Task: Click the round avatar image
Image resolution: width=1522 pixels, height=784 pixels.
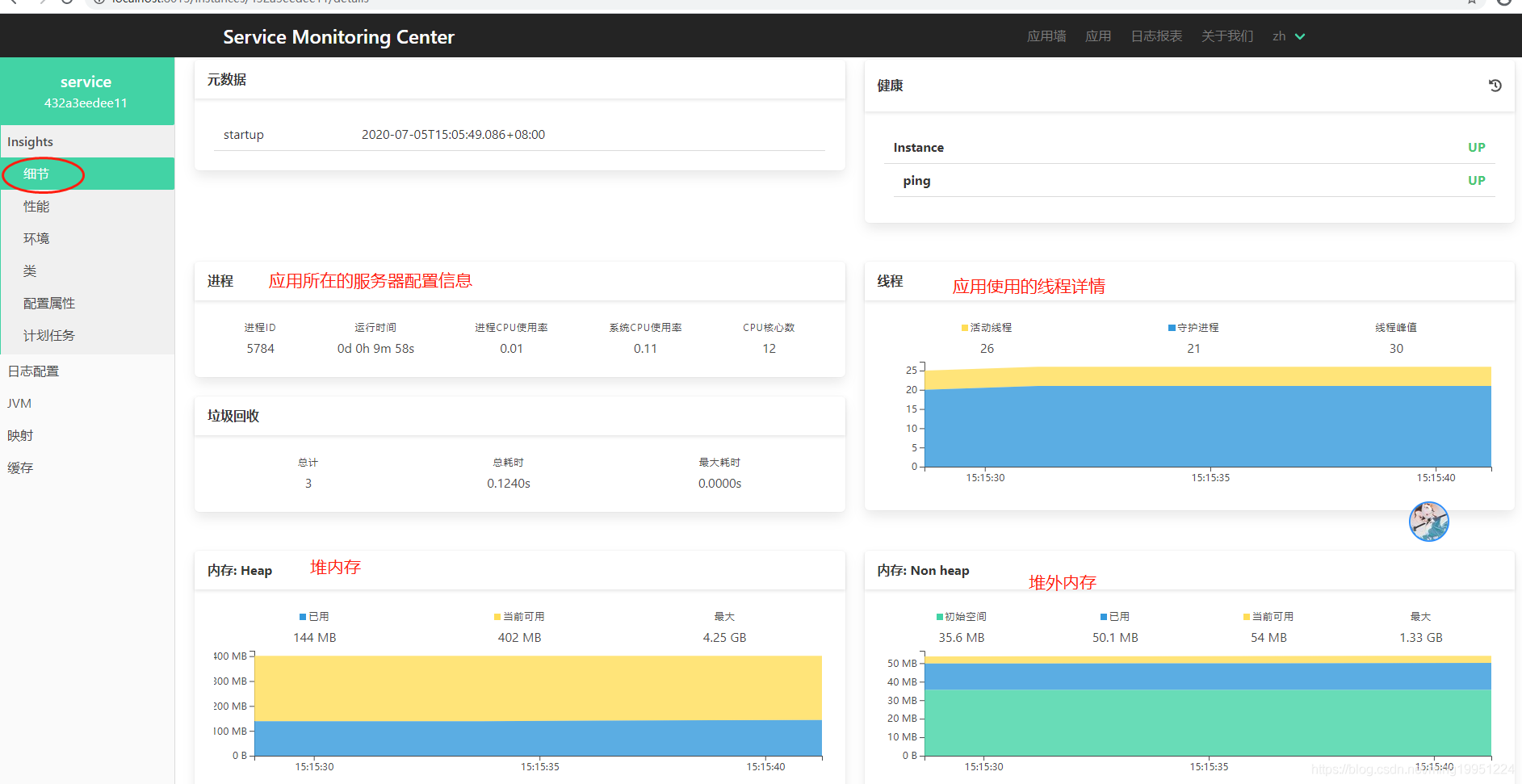Action: click(1428, 522)
